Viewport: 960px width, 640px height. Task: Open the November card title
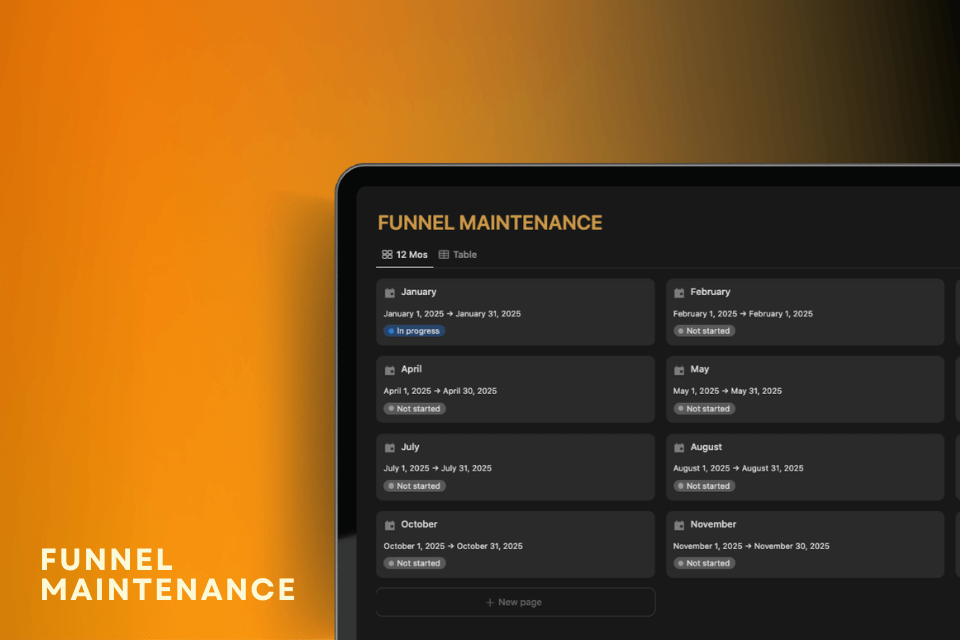(713, 524)
